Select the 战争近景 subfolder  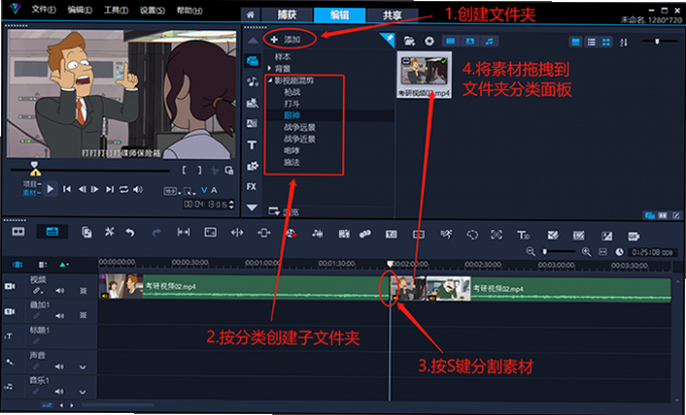[300, 139]
